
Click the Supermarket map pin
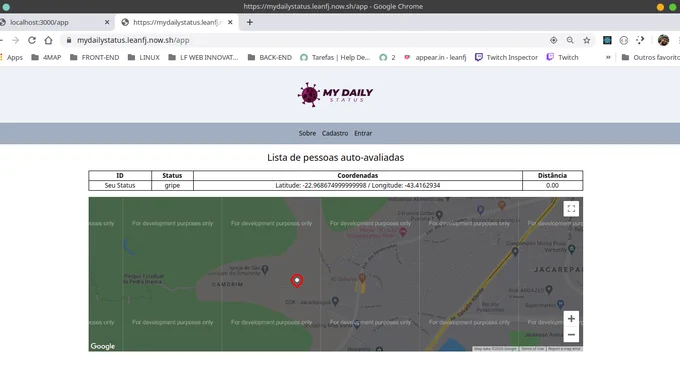click(560, 304)
